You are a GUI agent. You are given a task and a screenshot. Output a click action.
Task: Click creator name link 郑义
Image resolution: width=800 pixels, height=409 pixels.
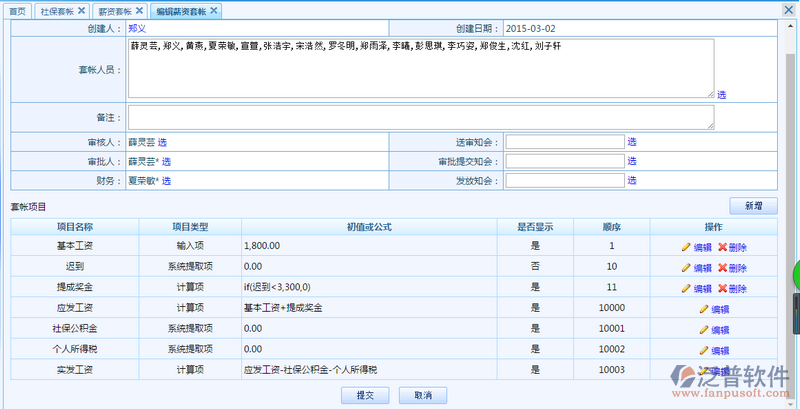(137, 29)
